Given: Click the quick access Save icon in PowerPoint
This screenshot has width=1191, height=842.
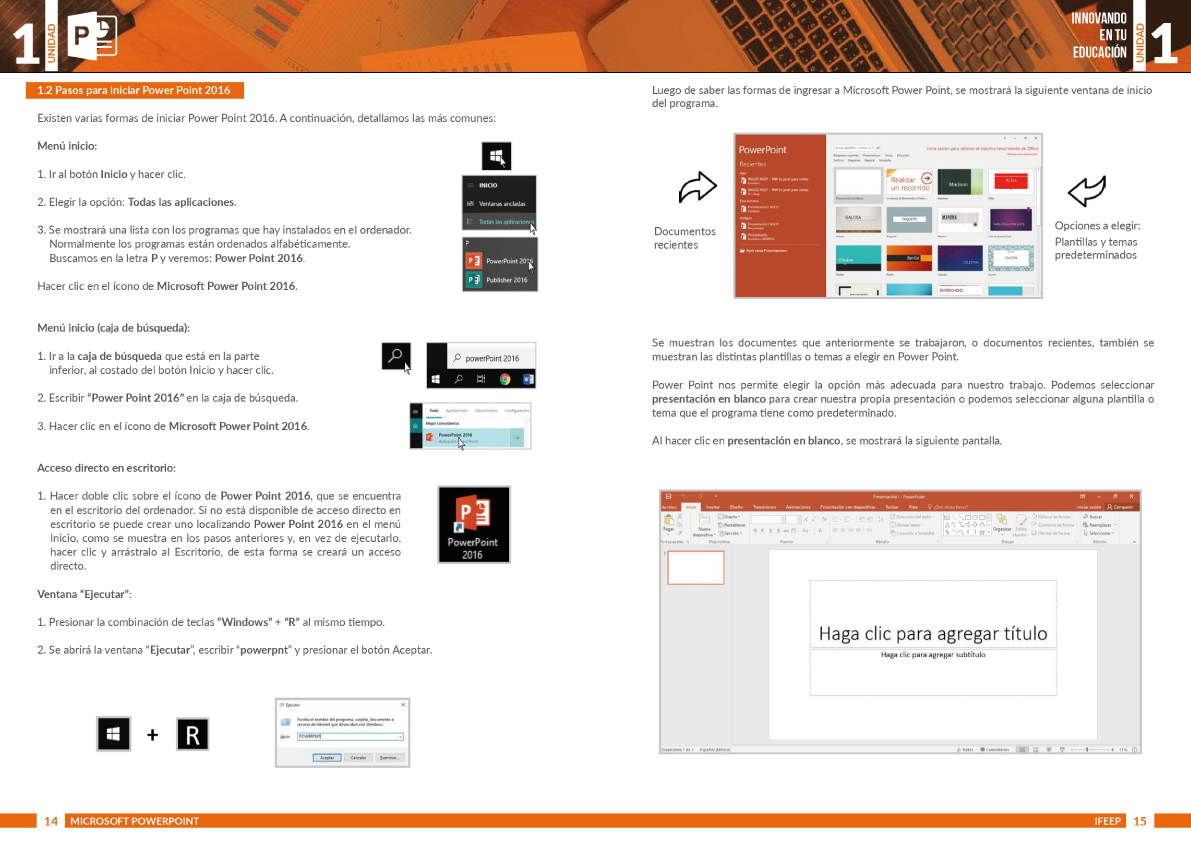Looking at the screenshot, I should coord(668,496).
